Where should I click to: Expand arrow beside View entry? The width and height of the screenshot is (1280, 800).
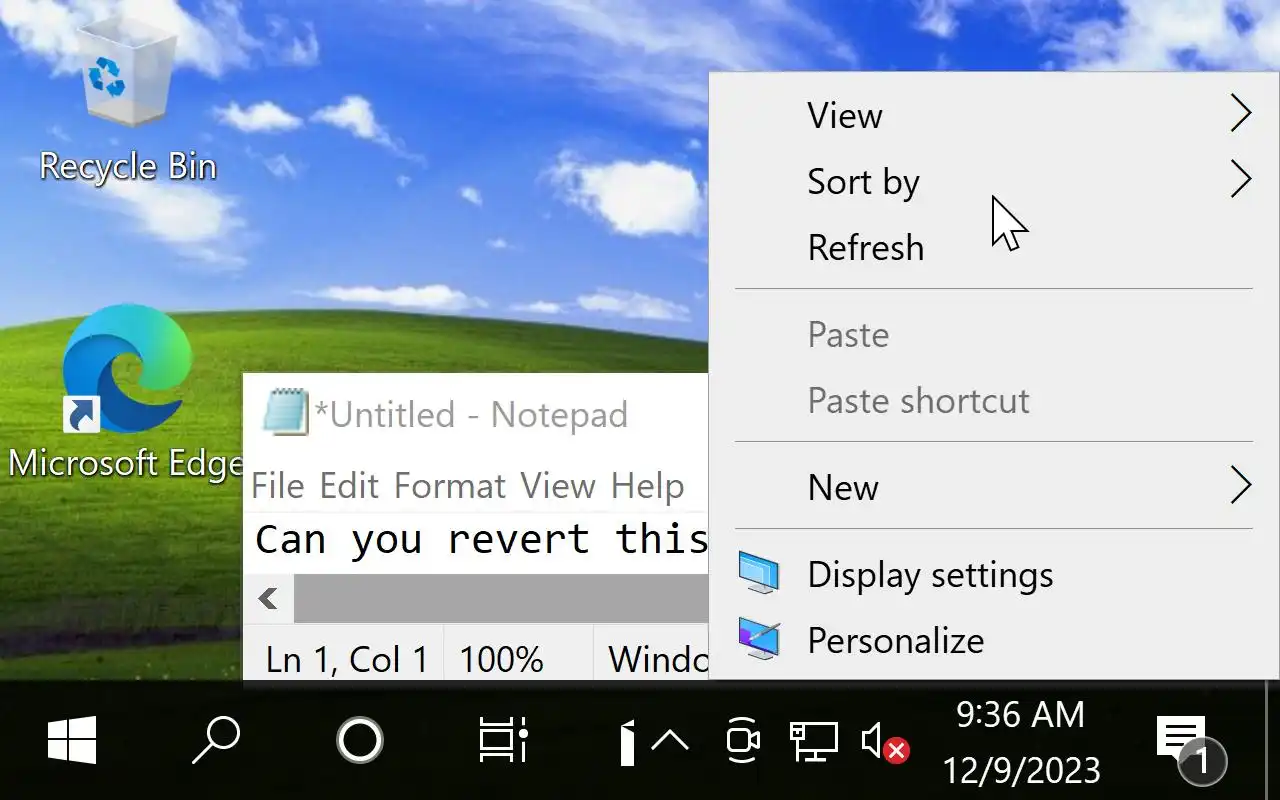pyautogui.click(x=1240, y=114)
